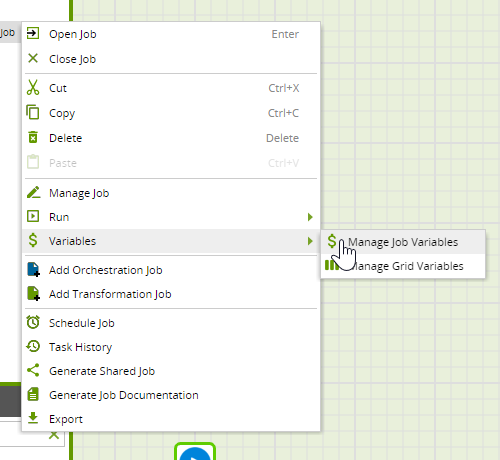
Task: Open Schedule Job entry
Action: (171, 323)
